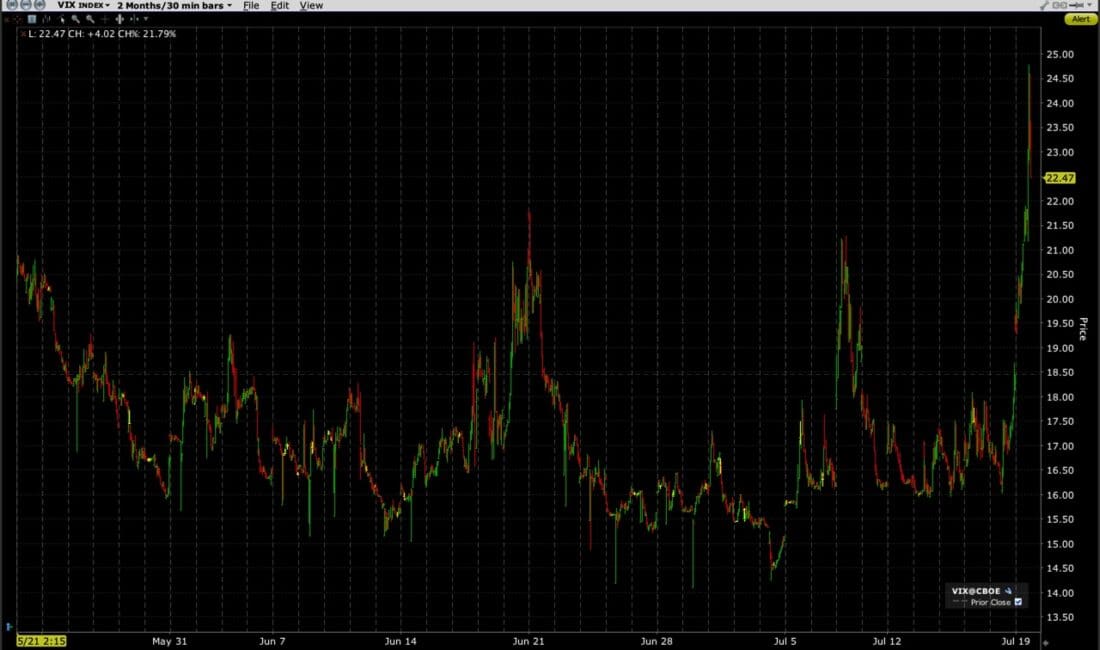The width and height of the screenshot is (1100, 650).
Task: Select the arrow pointer tool
Action: [x=62, y=19]
